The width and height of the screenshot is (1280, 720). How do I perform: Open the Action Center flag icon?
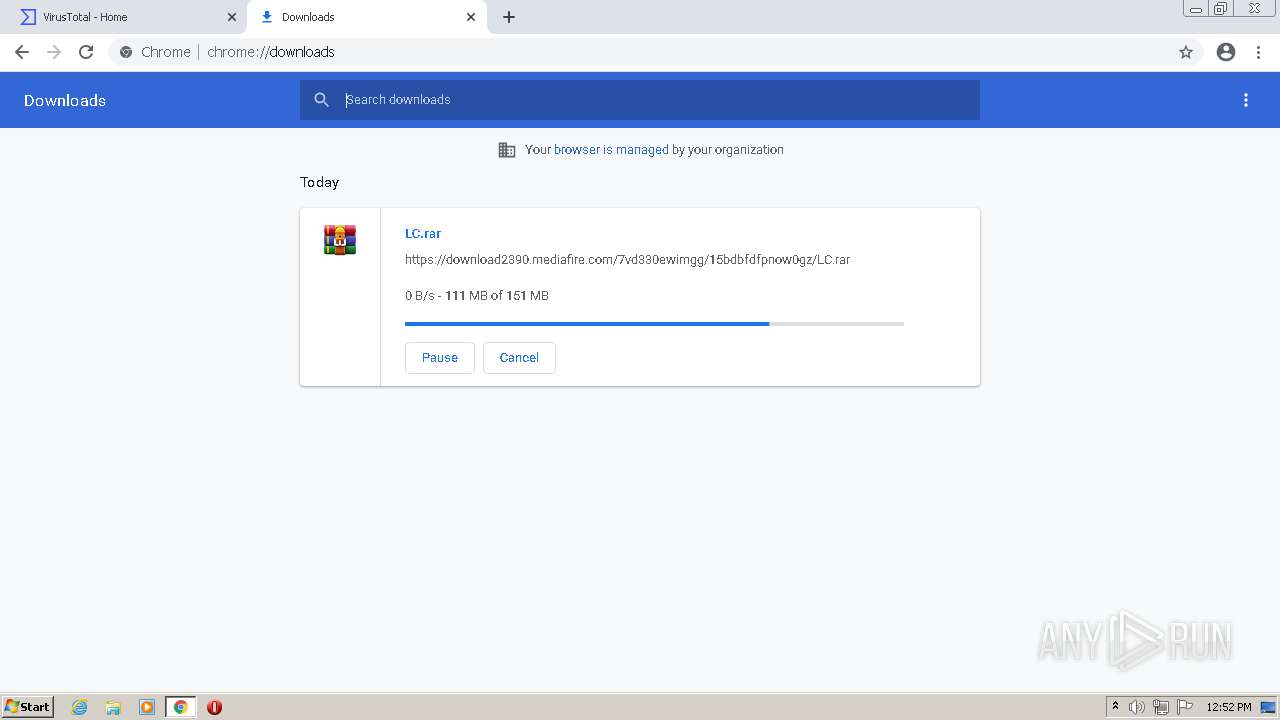click(x=1185, y=707)
